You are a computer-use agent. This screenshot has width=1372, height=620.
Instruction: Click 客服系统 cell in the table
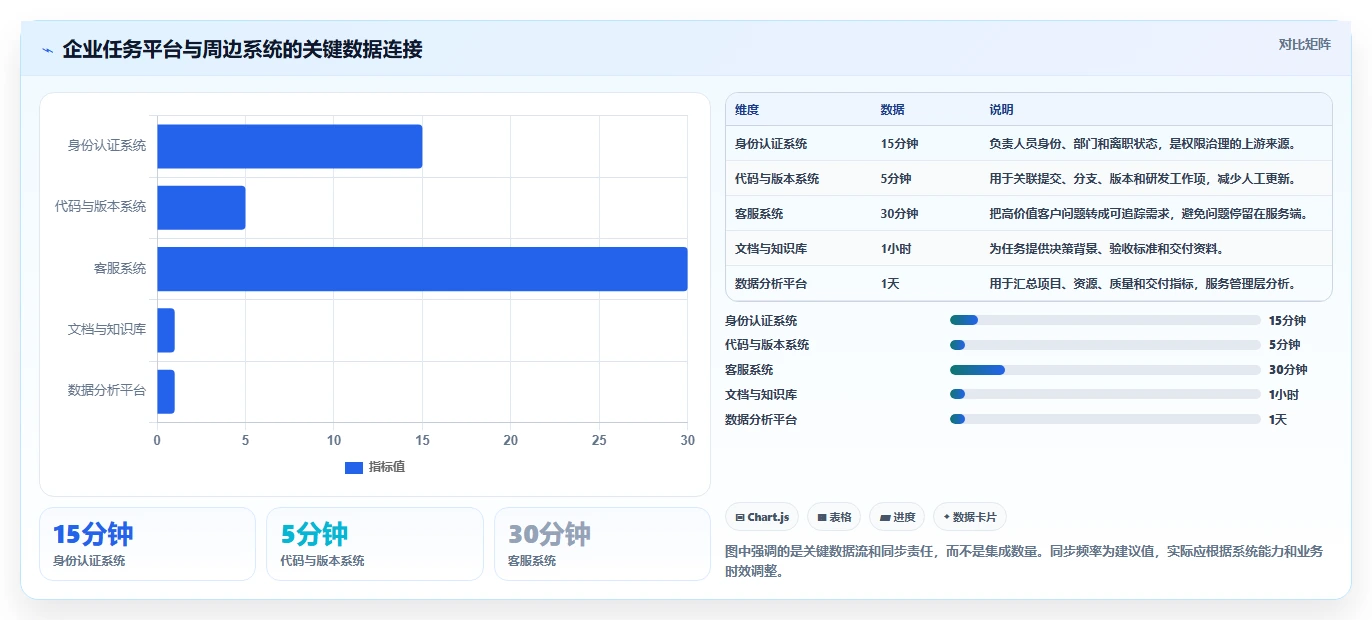759,214
